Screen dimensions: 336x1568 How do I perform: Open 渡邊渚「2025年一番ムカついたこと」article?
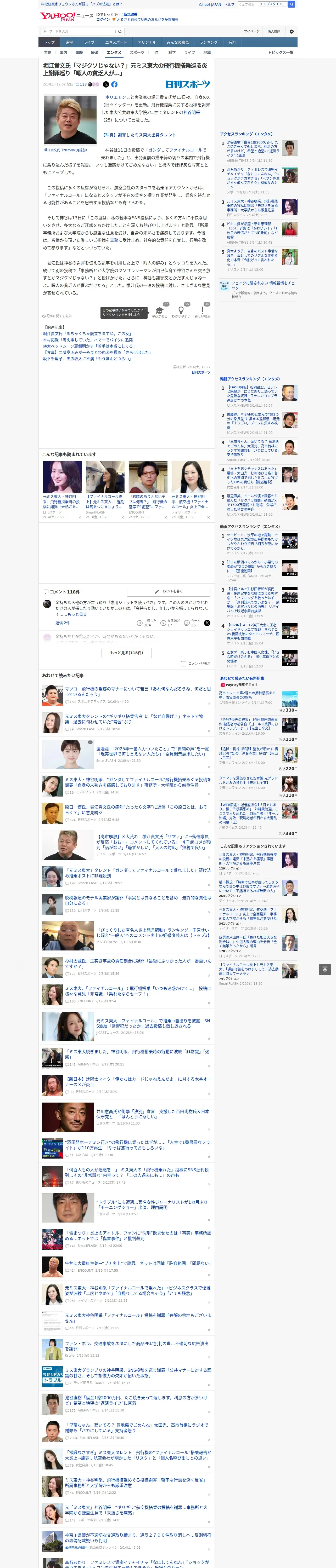153,751
